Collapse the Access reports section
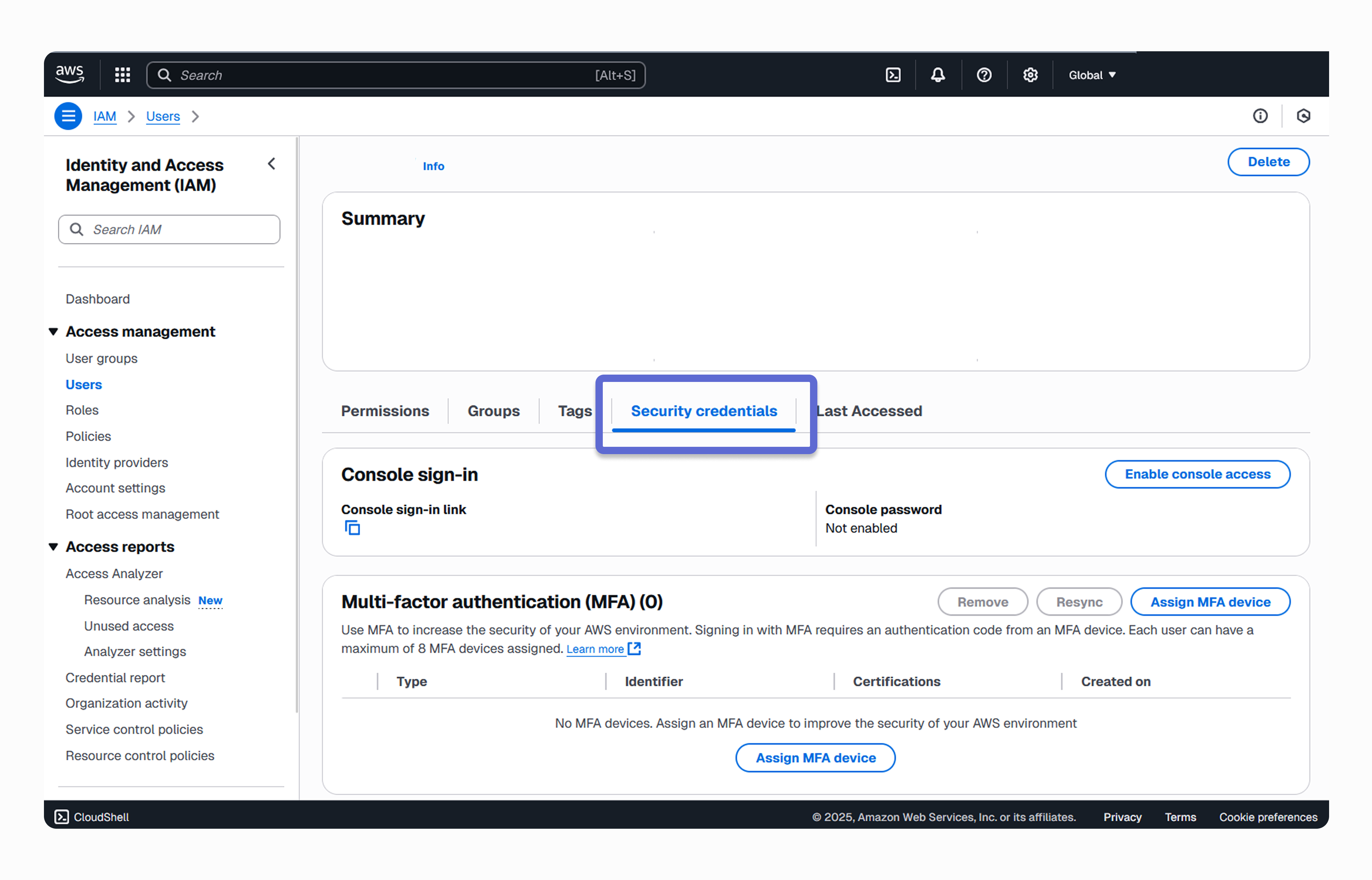Image resolution: width=1372 pixels, height=880 pixels. 54,547
